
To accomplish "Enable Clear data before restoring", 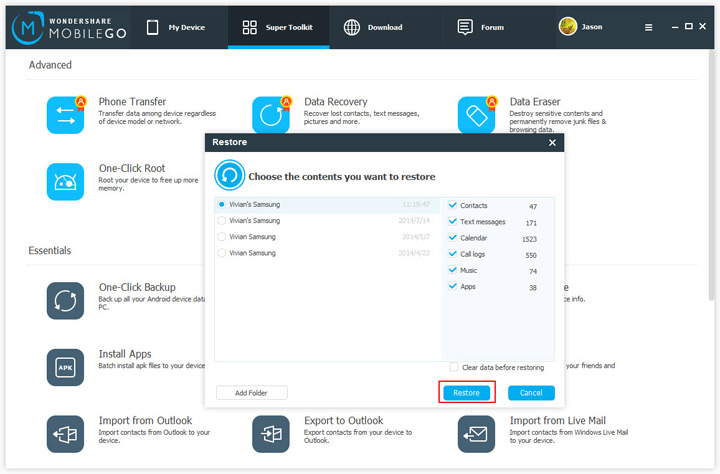I will coord(454,367).
